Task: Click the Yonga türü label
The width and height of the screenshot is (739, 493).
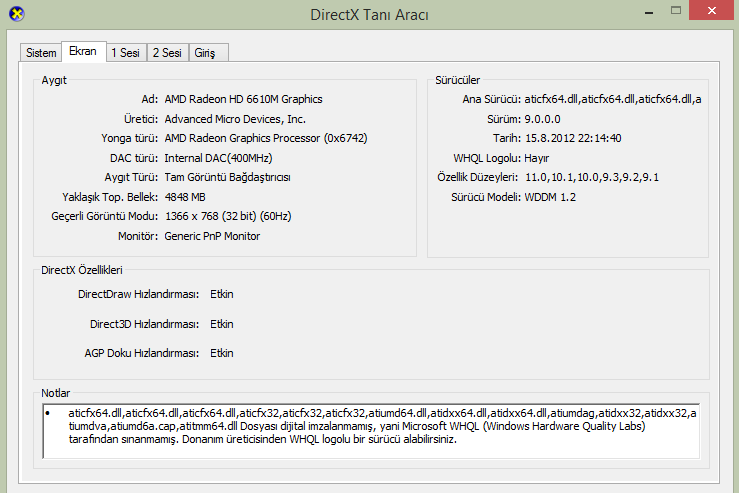Action: coord(130,138)
